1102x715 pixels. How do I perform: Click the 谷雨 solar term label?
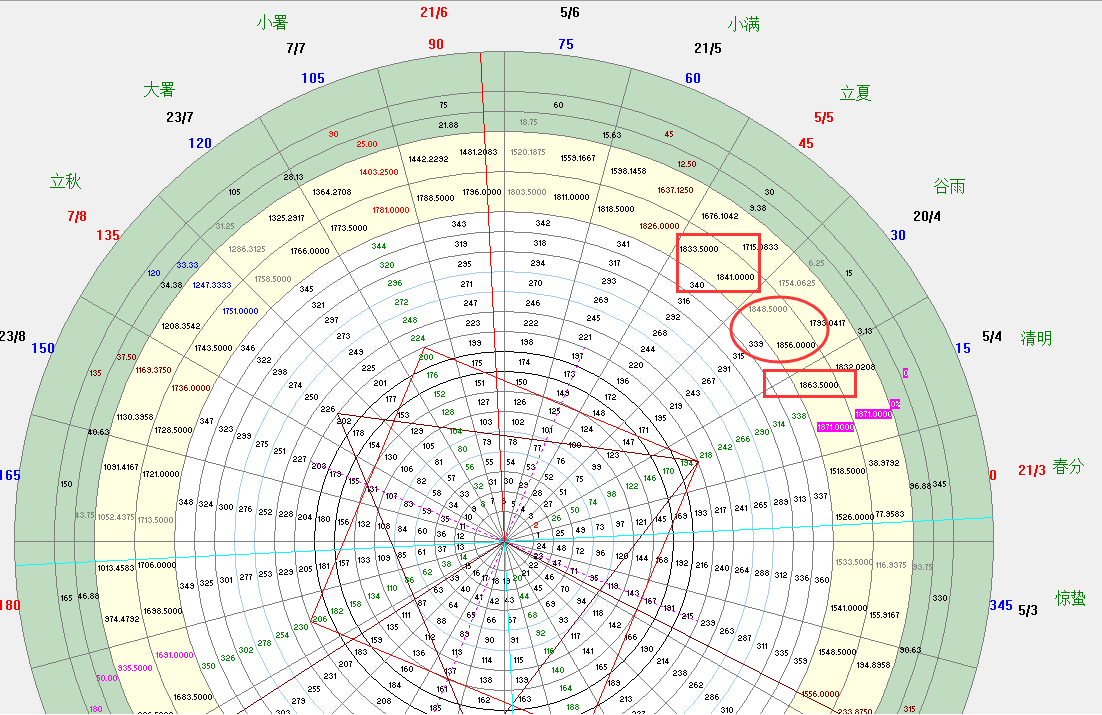(949, 186)
